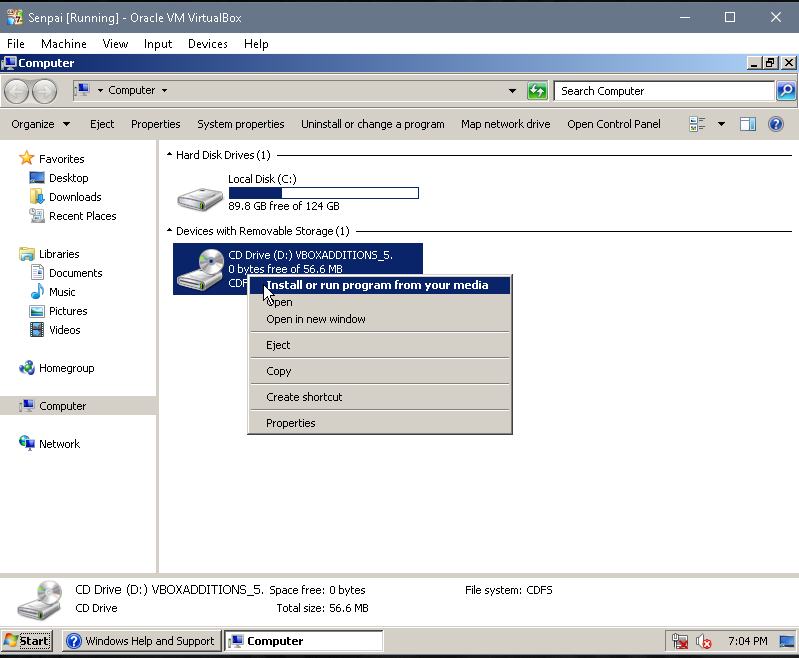Click the Computer breadcrumb label
The width and height of the screenshot is (799, 658).
pyautogui.click(x=131, y=90)
